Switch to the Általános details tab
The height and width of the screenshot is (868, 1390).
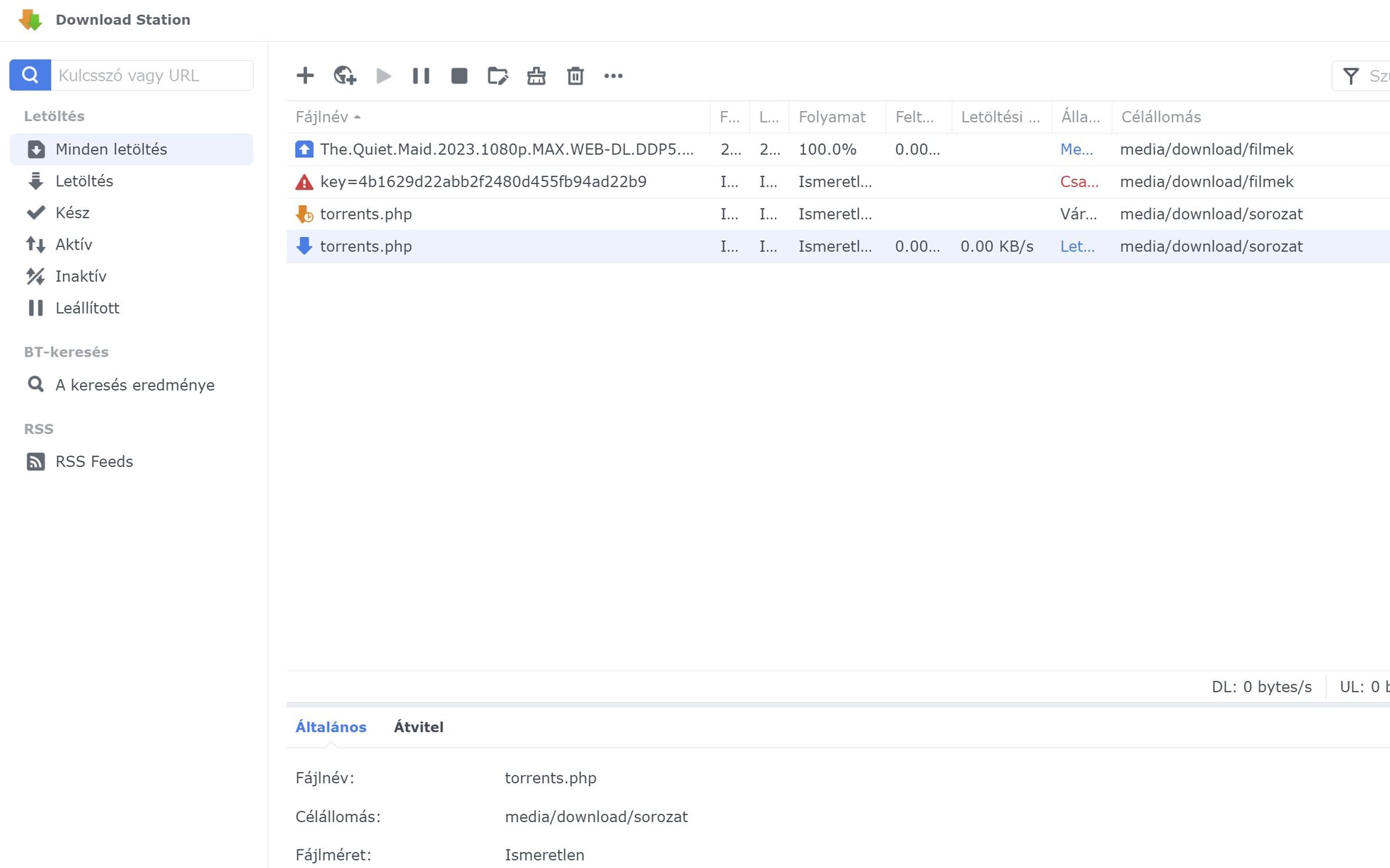(x=331, y=727)
